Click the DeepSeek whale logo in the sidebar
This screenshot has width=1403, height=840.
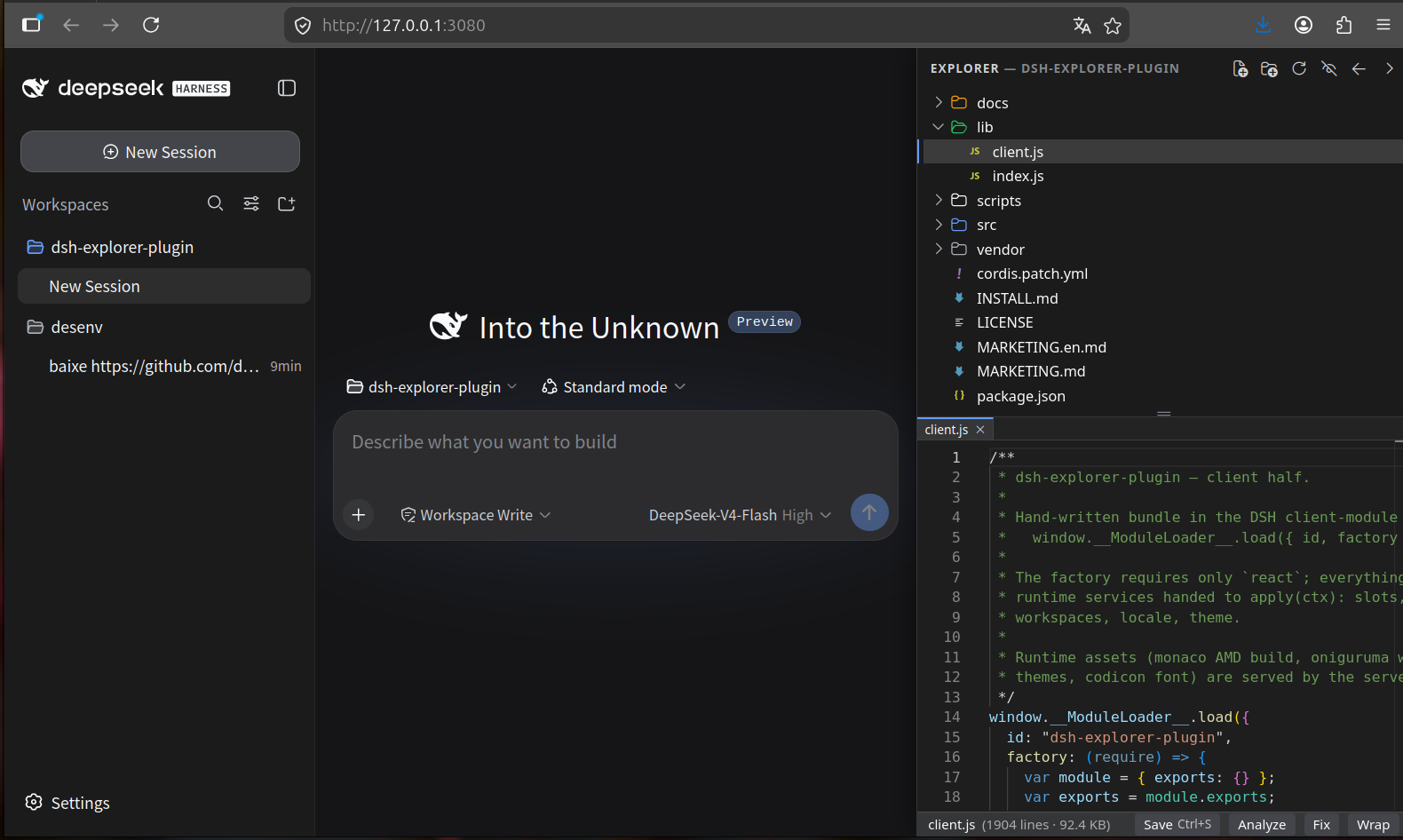[36, 87]
